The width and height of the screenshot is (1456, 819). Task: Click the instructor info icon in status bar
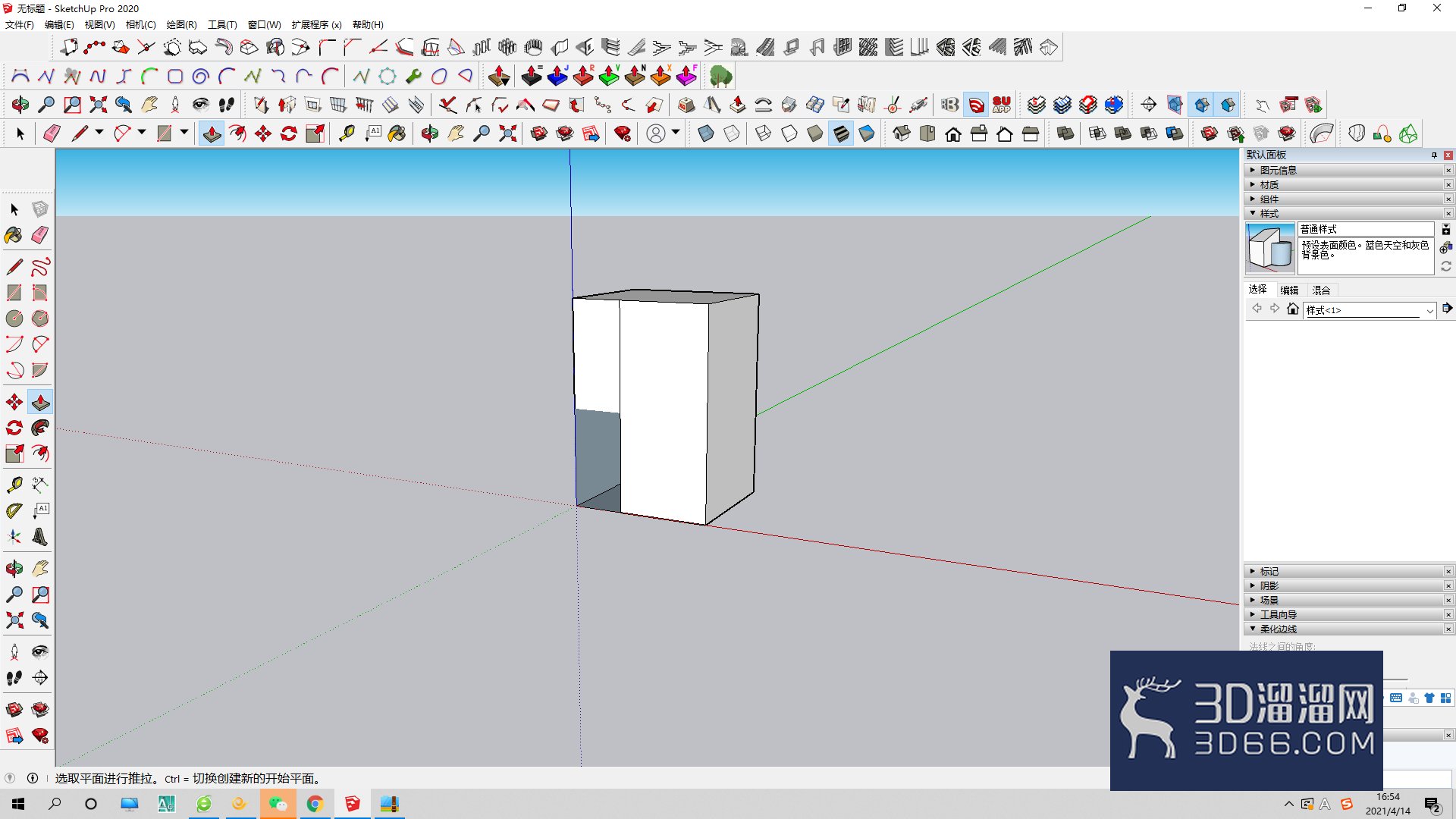[33, 778]
